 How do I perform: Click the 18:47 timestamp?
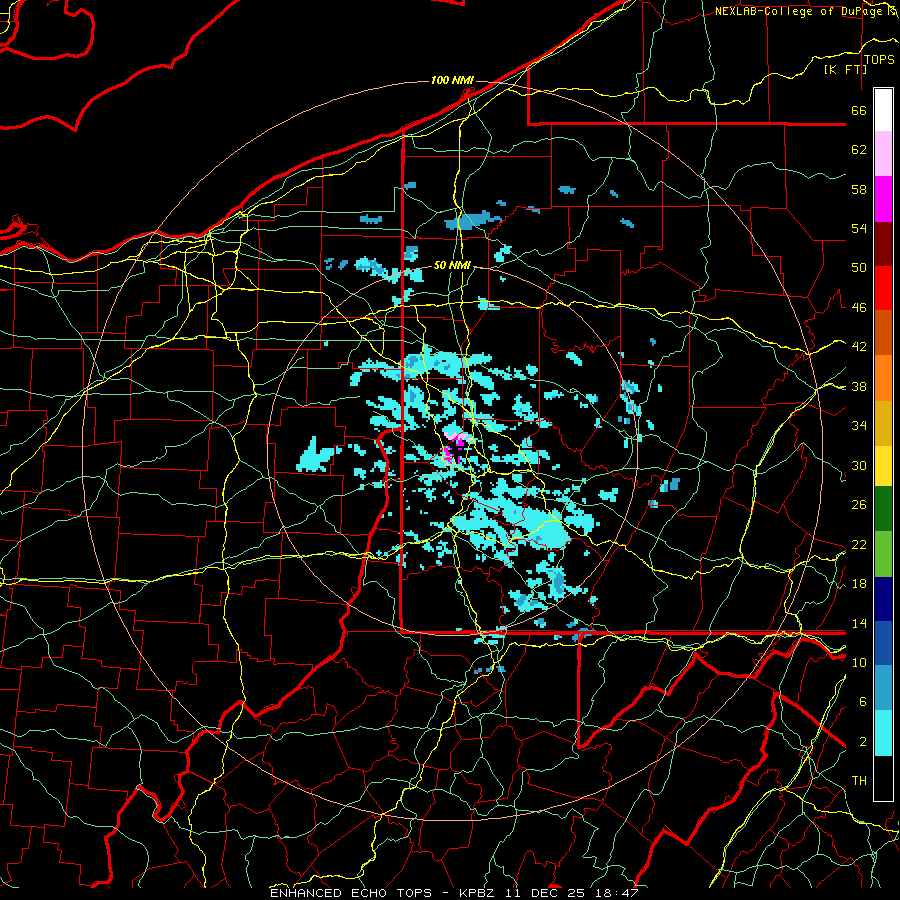[x=616, y=893]
